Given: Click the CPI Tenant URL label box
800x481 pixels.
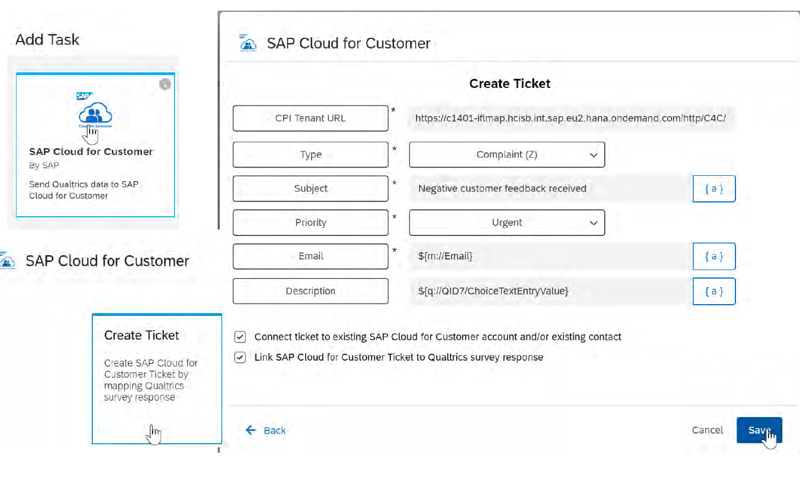Looking at the screenshot, I should (x=310, y=118).
